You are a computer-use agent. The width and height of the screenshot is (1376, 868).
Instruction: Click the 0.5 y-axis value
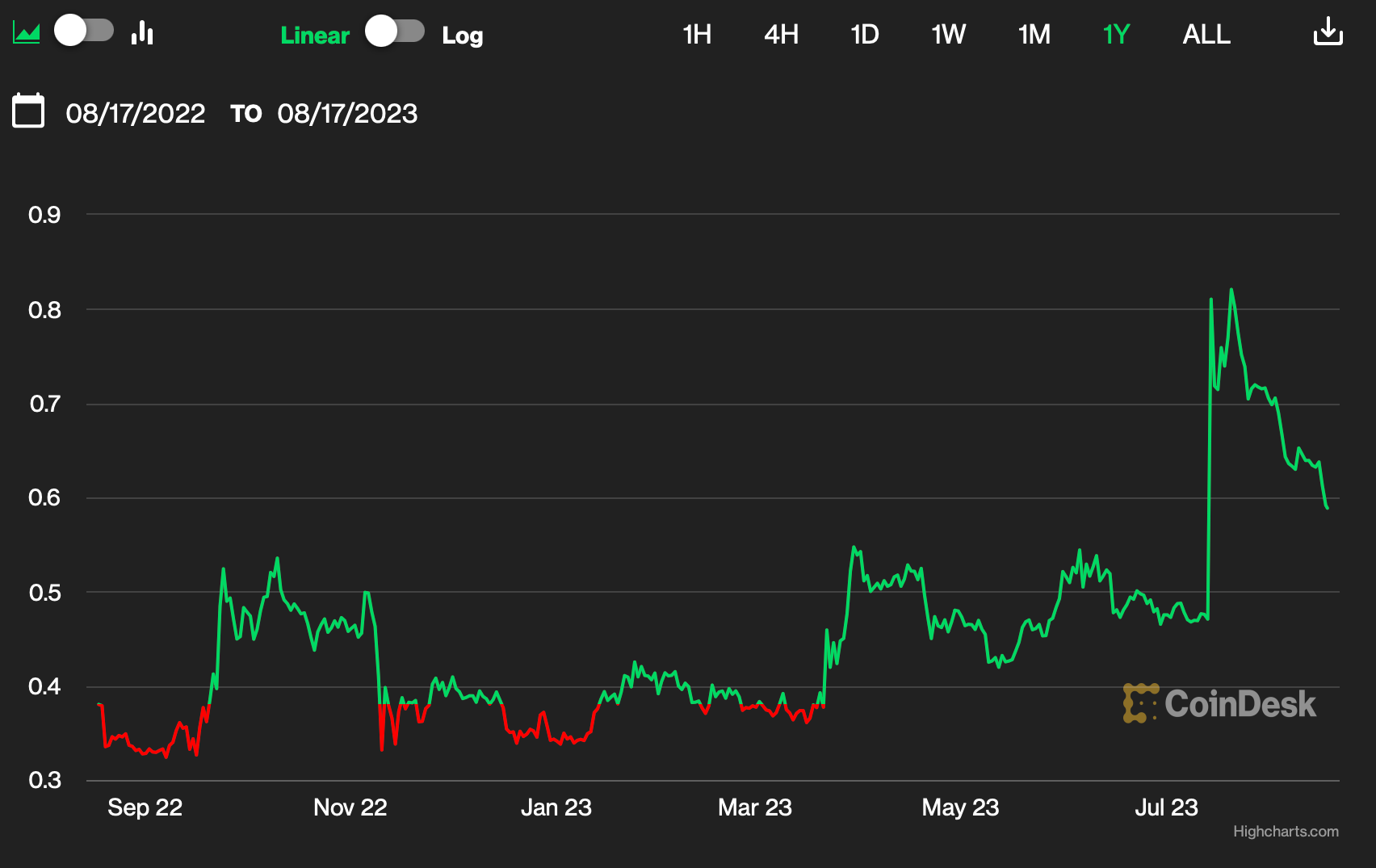pyautogui.click(x=44, y=593)
